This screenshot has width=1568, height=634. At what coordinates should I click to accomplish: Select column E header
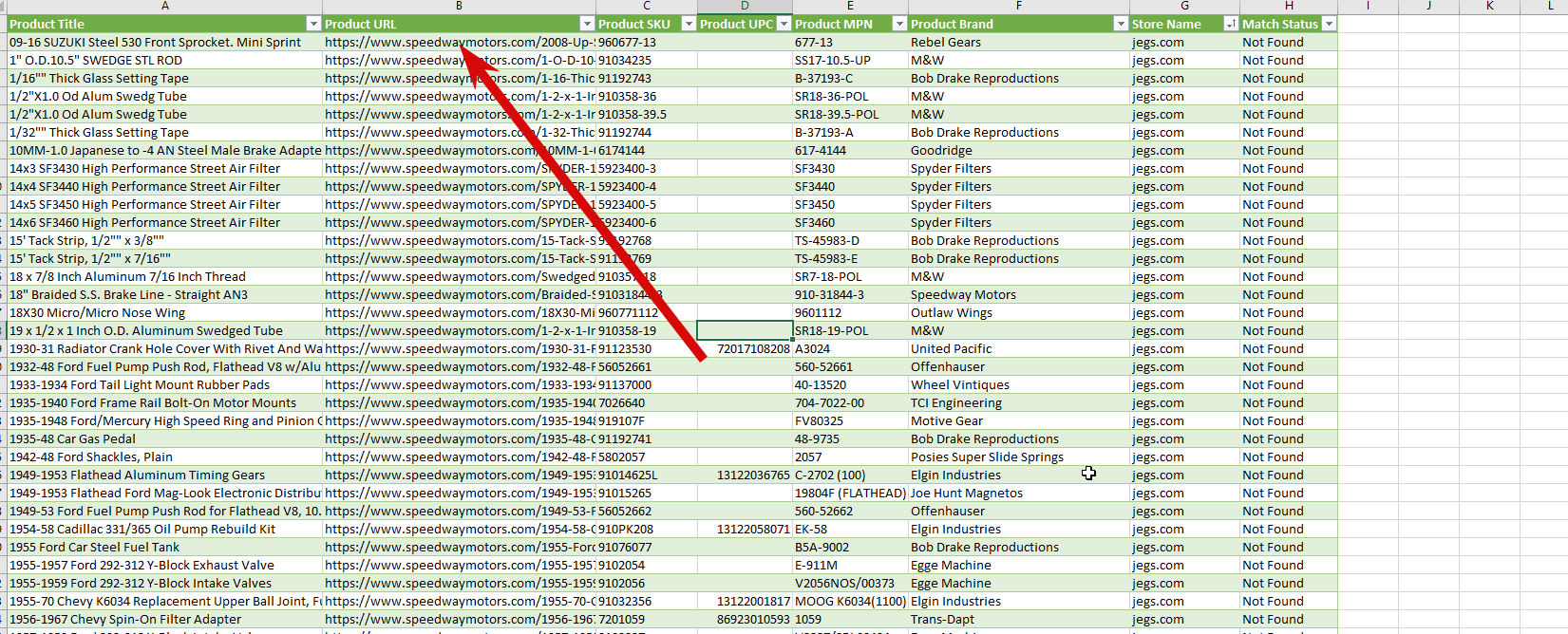tap(850, 6)
